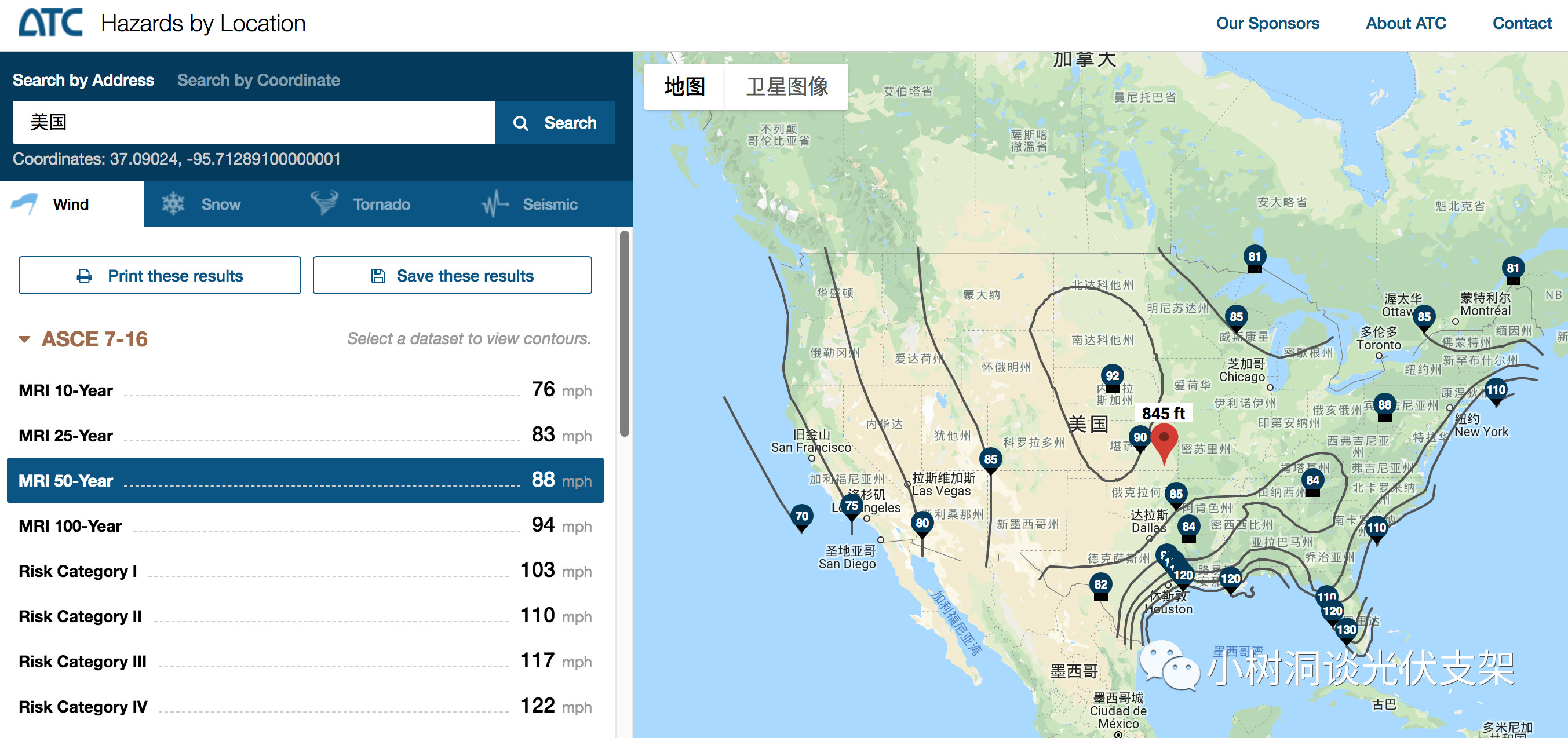Click the 85 marker in Colorado
Viewport: 1568px width, 738px height.
(990, 461)
